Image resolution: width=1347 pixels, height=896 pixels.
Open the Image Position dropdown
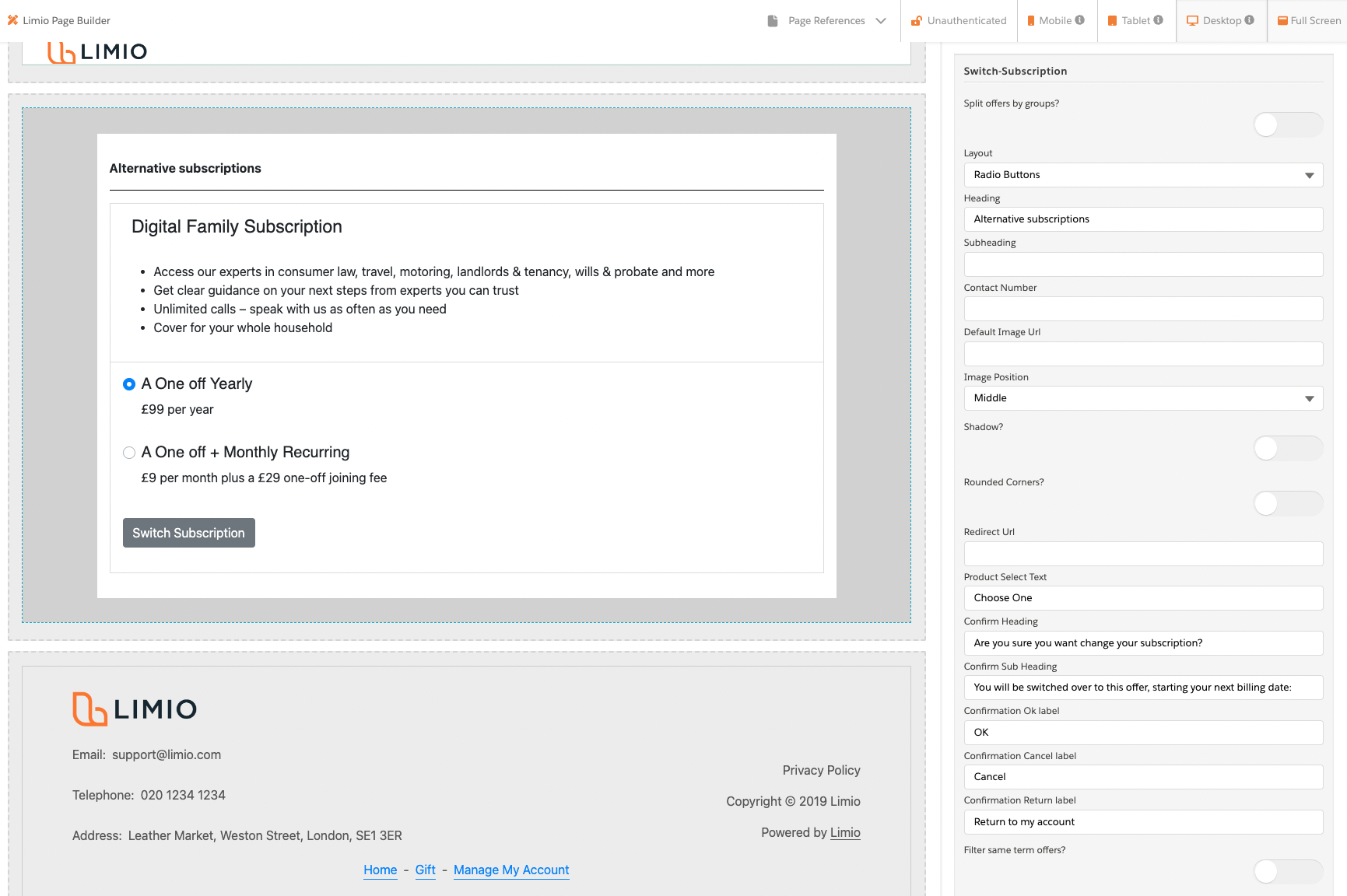click(x=1142, y=398)
